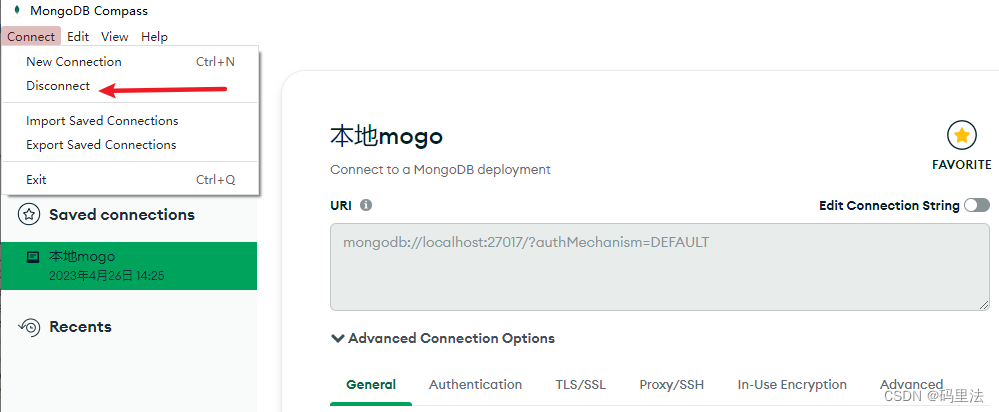Click the Recents clock icon

tap(30, 327)
